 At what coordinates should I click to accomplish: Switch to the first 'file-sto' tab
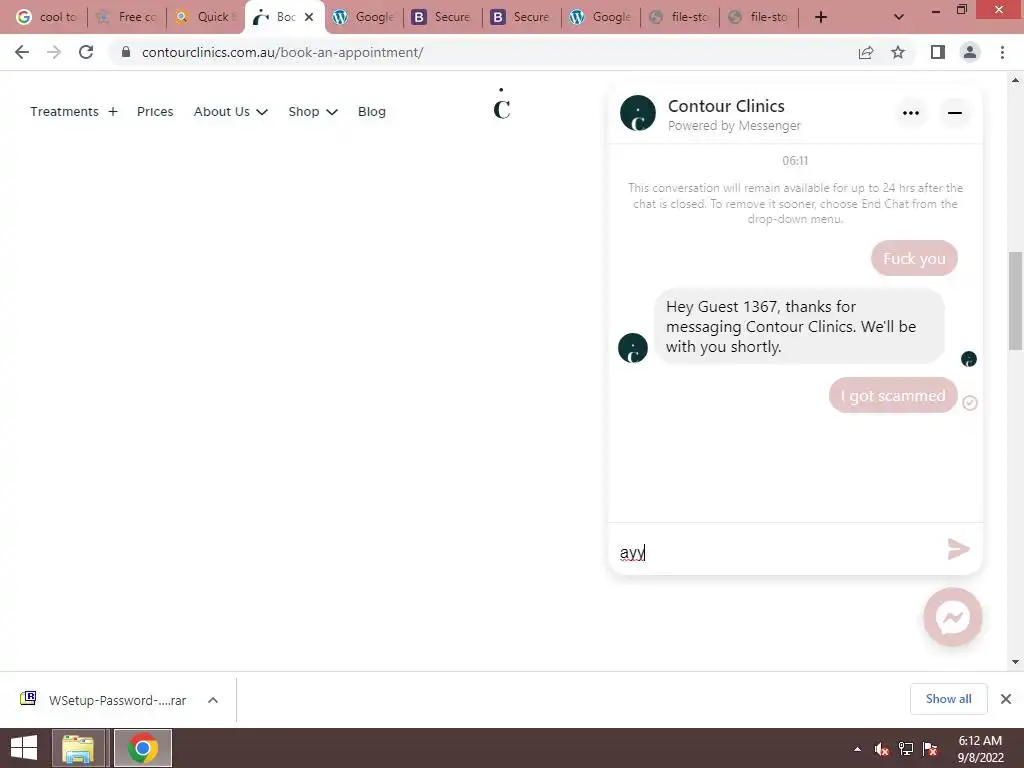[680, 17]
